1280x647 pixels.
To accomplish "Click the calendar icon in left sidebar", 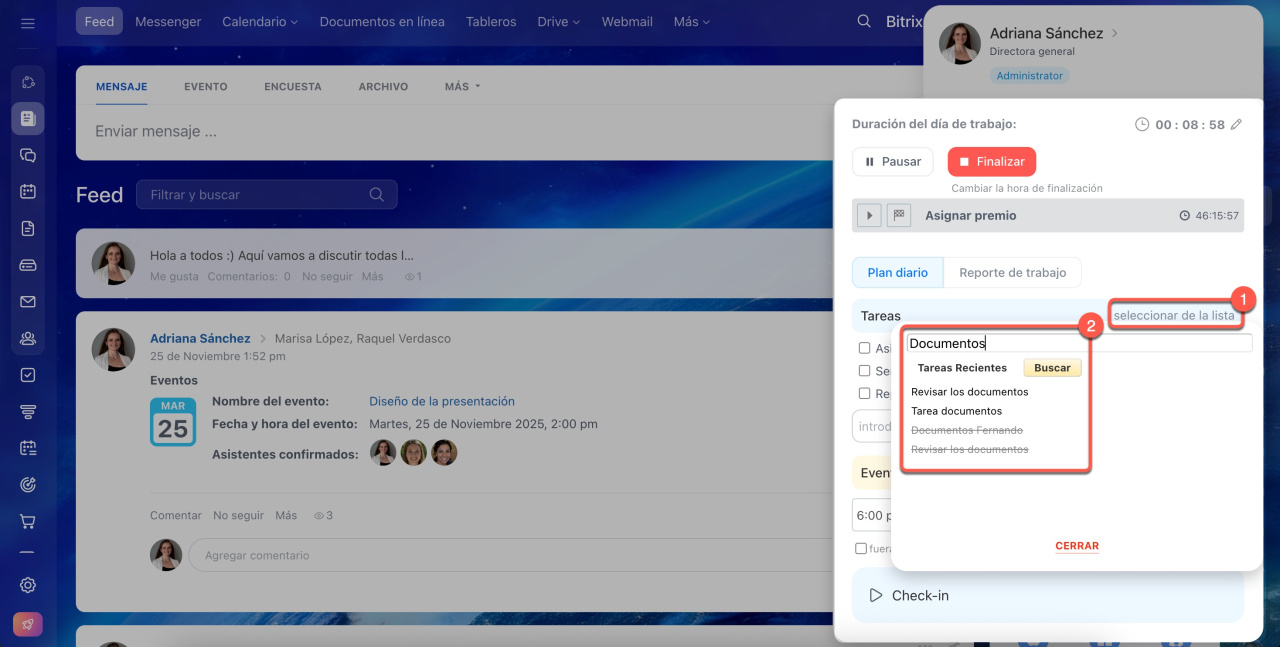I will (28, 191).
